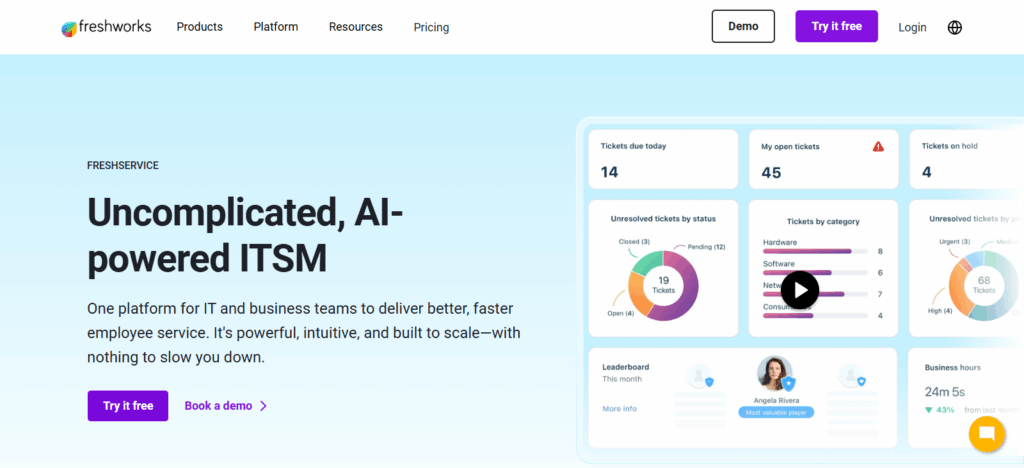Open the orange chat widget
This screenshot has height=468, width=1024.
(986, 433)
